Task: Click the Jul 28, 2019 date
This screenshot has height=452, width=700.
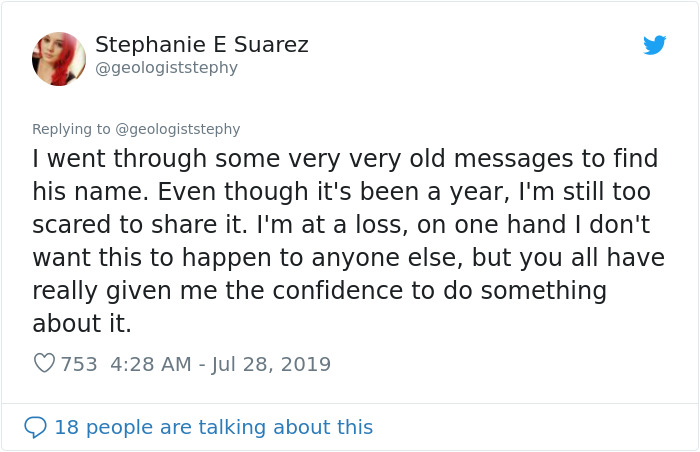Action: (x=270, y=364)
